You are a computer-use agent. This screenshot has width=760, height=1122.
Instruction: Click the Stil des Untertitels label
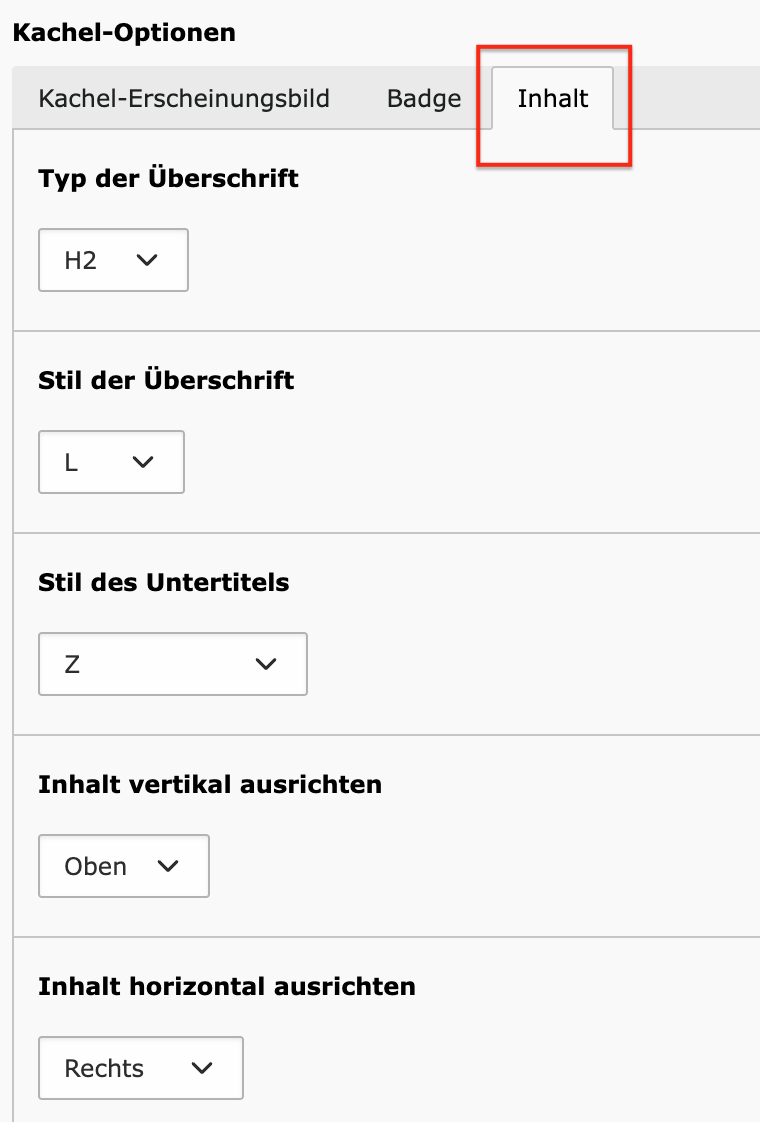tap(163, 583)
